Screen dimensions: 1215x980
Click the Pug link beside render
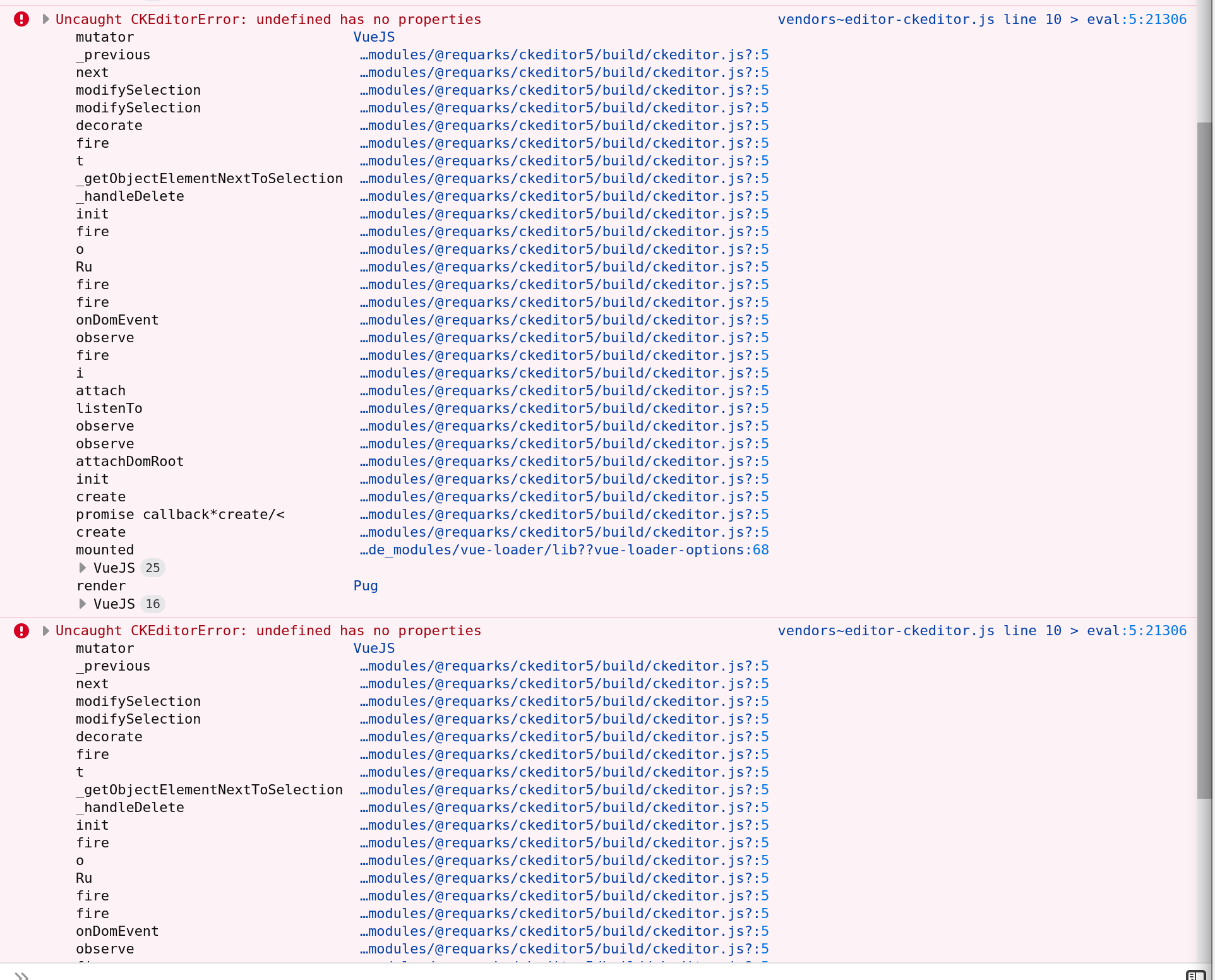pyautogui.click(x=366, y=586)
